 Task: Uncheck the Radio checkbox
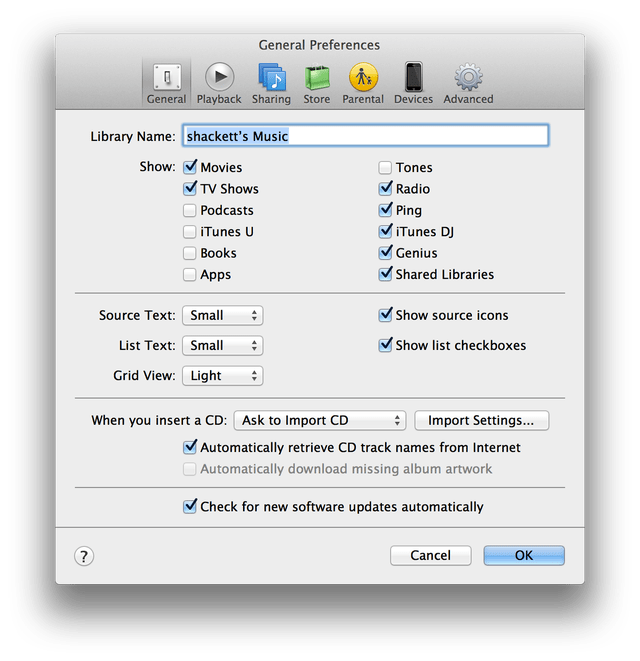pyautogui.click(x=385, y=188)
